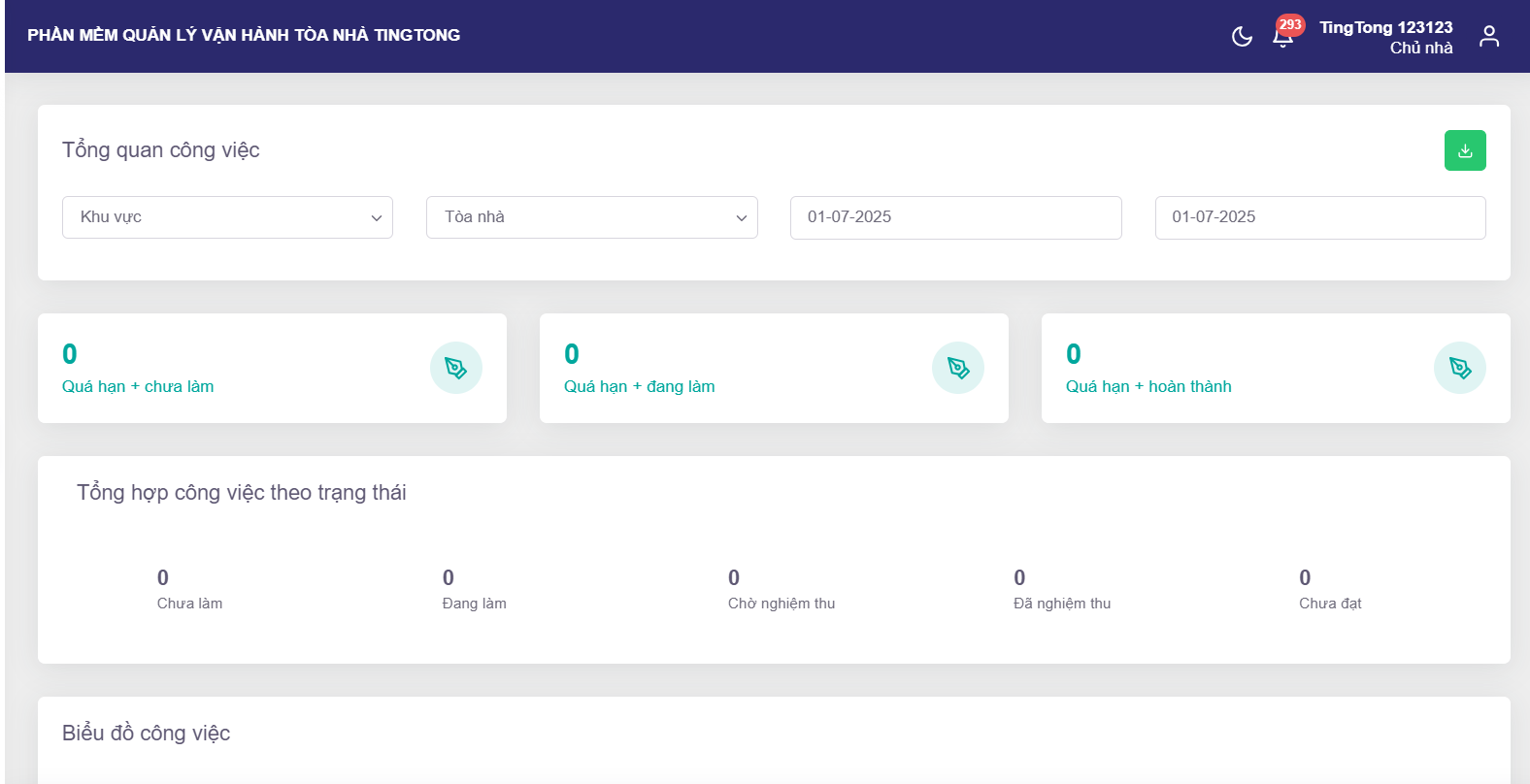Screen dimensions: 1530x784
Task: Click the user profile icon
Action: pos(1488,37)
